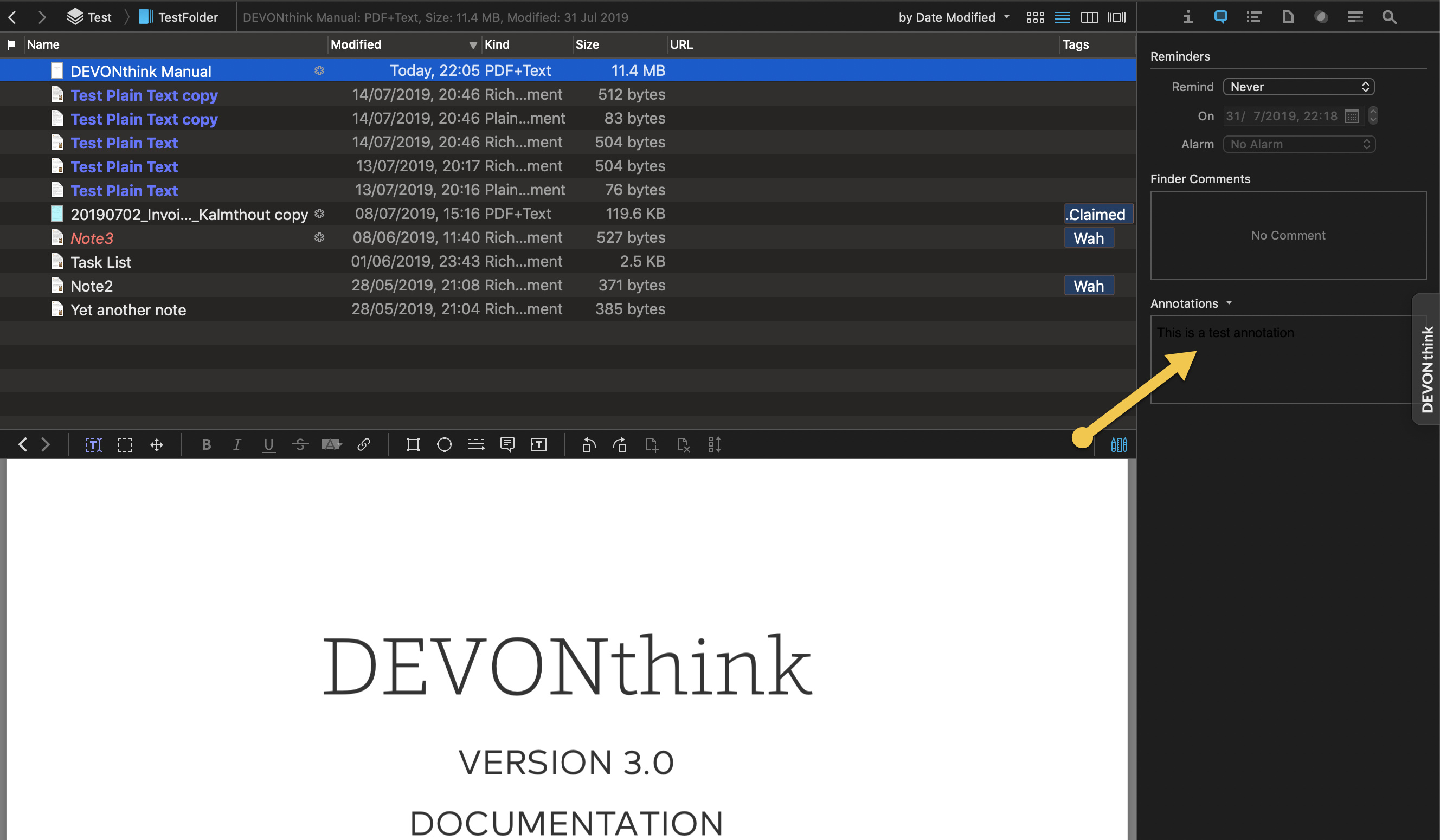Rotate the PDF page left

pos(589,444)
